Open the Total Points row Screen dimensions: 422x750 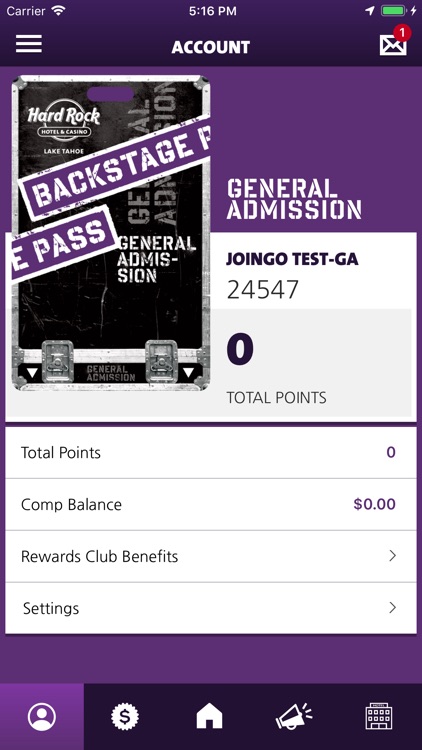click(x=211, y=452)
